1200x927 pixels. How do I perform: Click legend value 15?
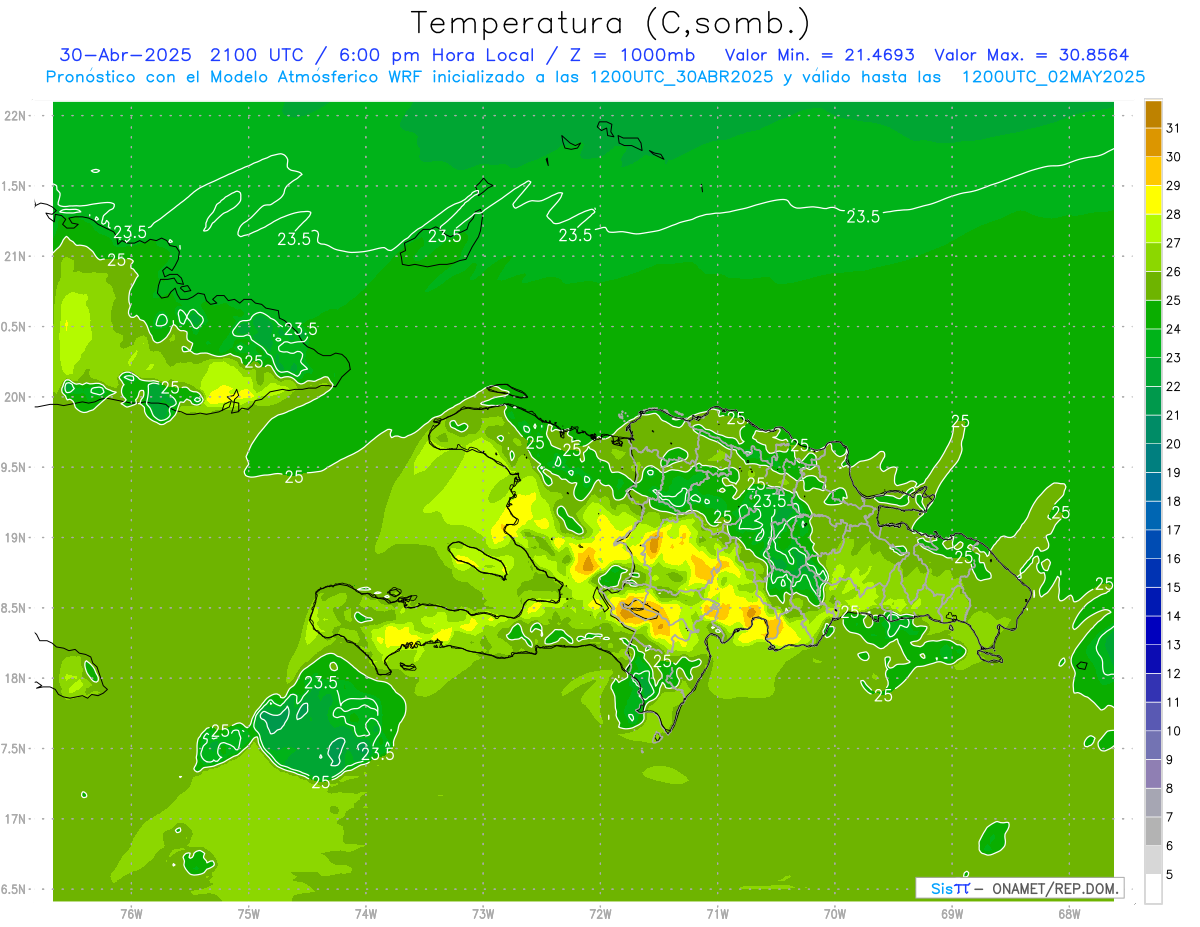coord(1174,587)
